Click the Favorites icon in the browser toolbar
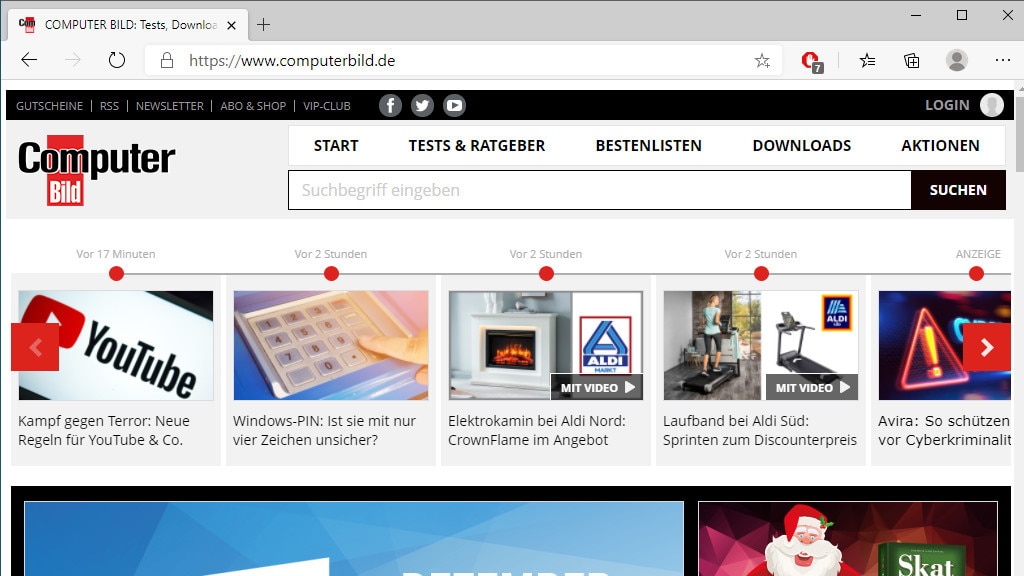 pos(866,60)
